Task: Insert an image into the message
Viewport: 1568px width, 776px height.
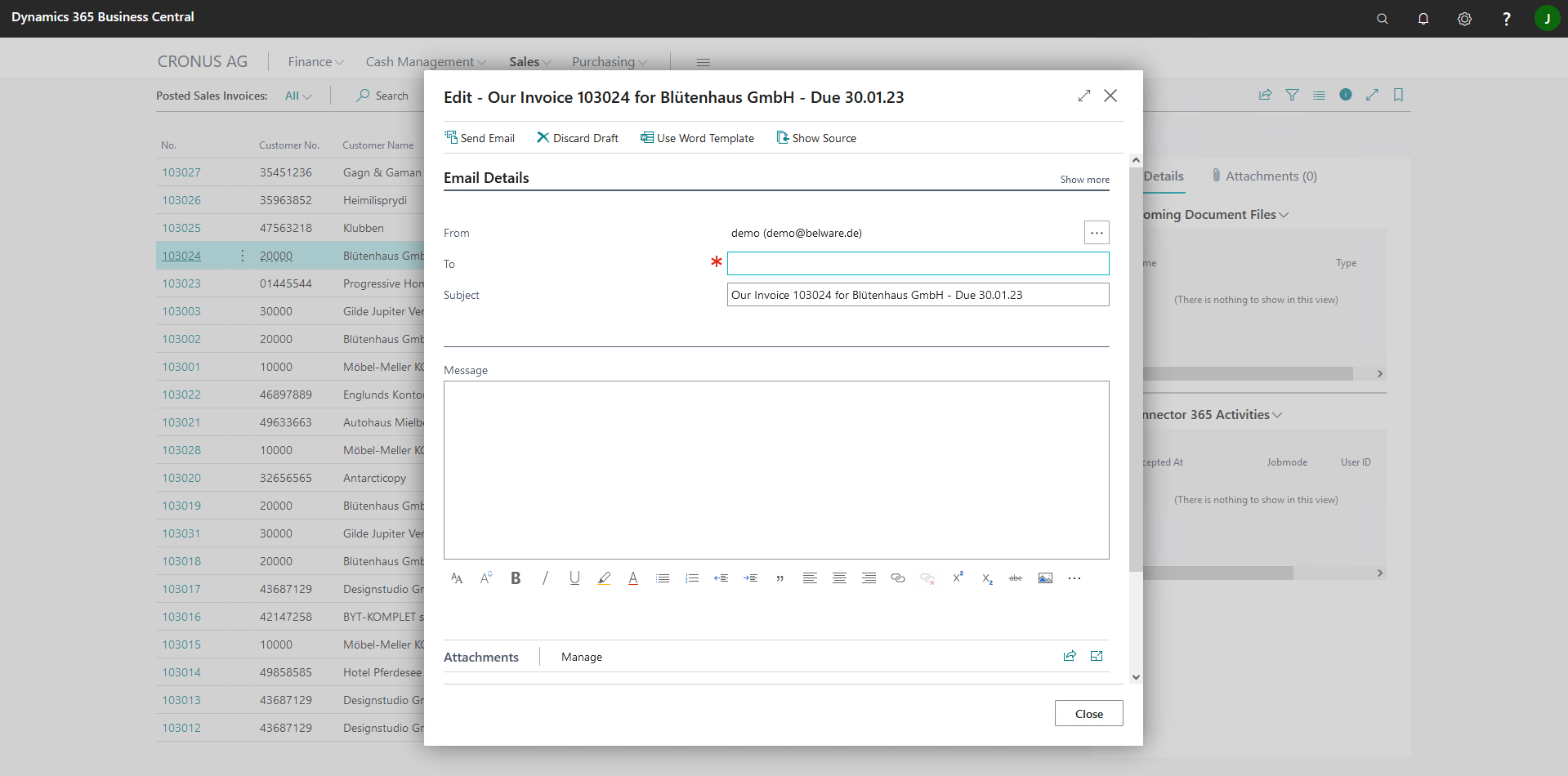Action: [1045, 578]
